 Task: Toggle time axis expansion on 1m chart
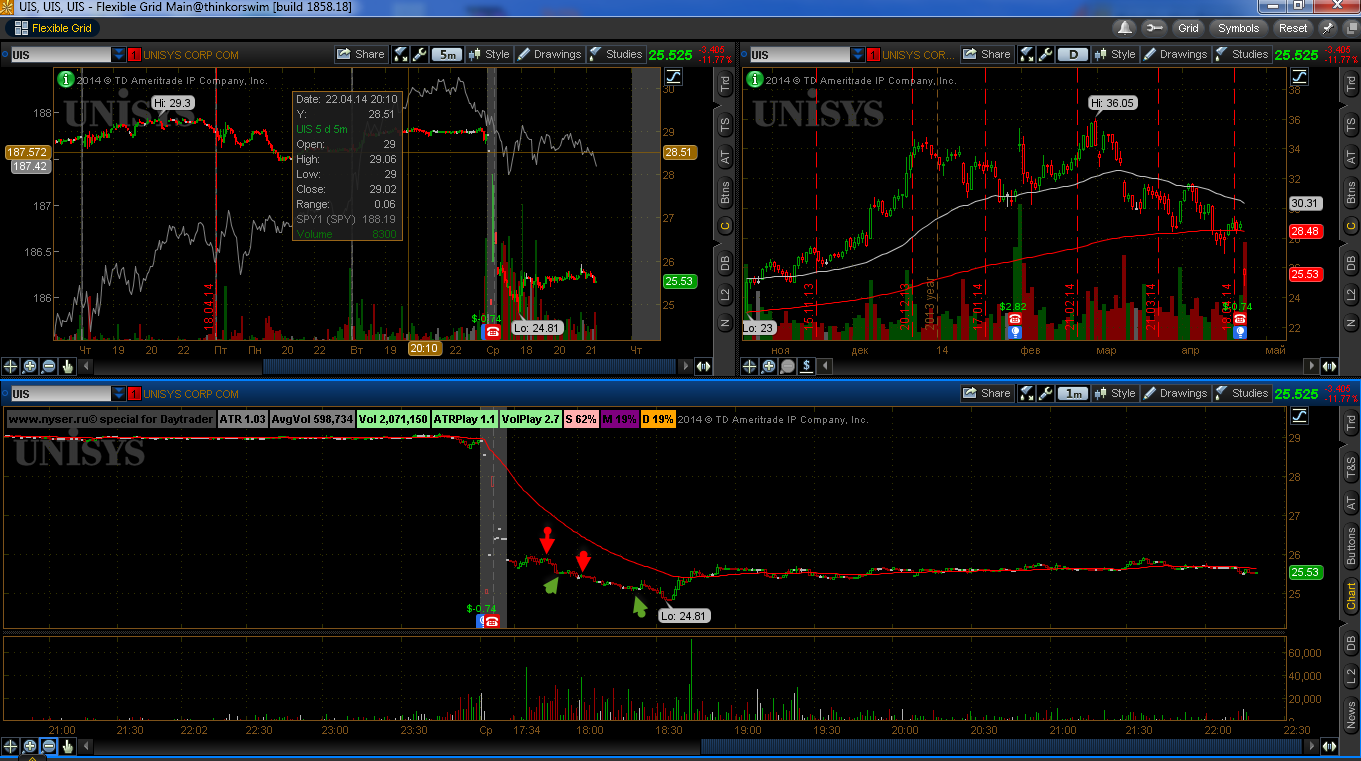tap(1329, 746)
